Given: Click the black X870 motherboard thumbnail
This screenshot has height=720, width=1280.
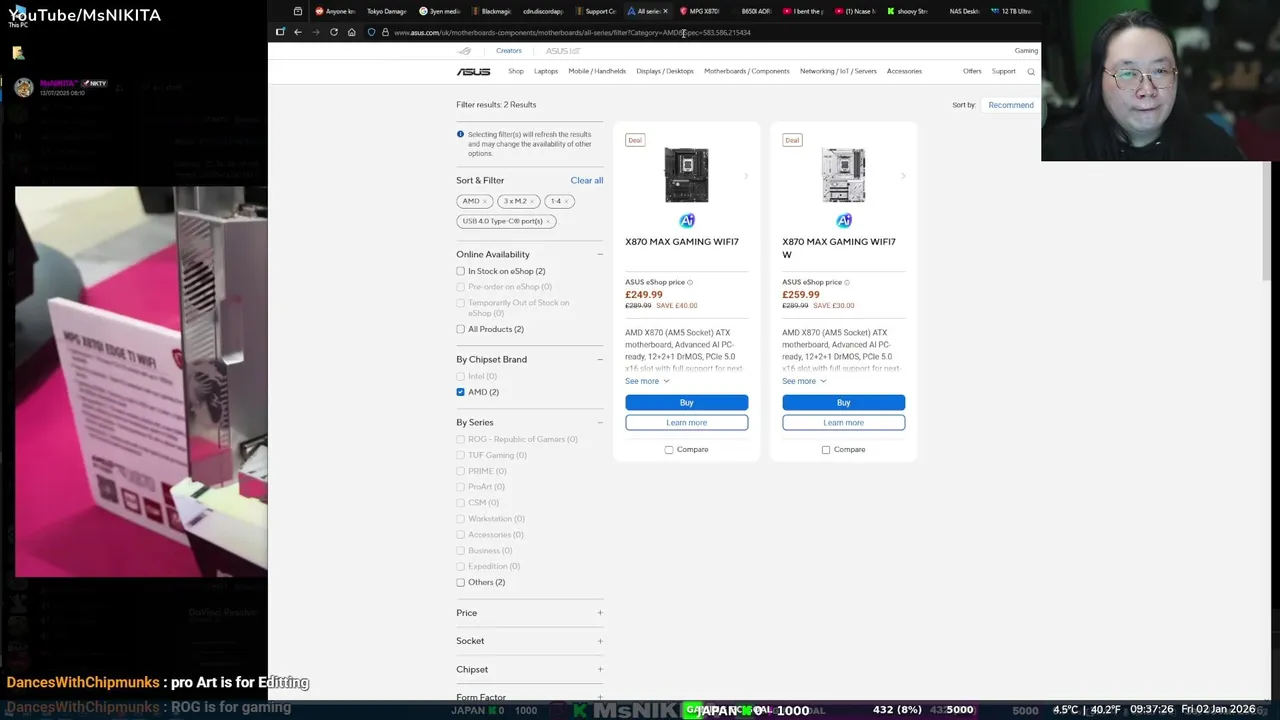Looking at the screenshot, I should click(x=687, y=175).
